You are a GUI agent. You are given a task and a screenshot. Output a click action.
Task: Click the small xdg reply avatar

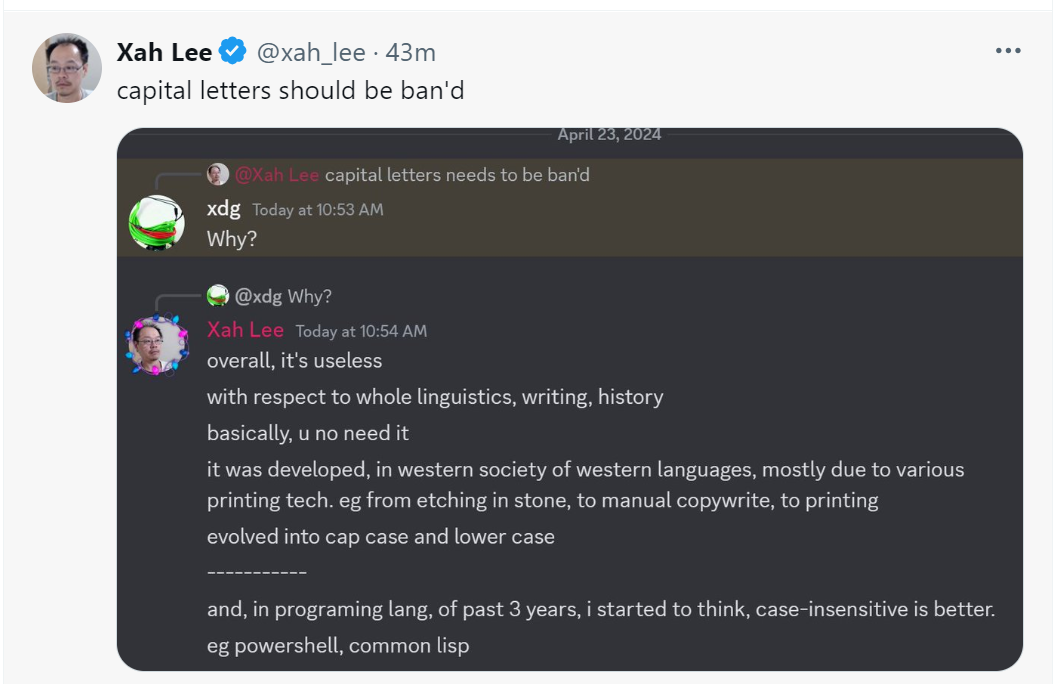[218, 296]
